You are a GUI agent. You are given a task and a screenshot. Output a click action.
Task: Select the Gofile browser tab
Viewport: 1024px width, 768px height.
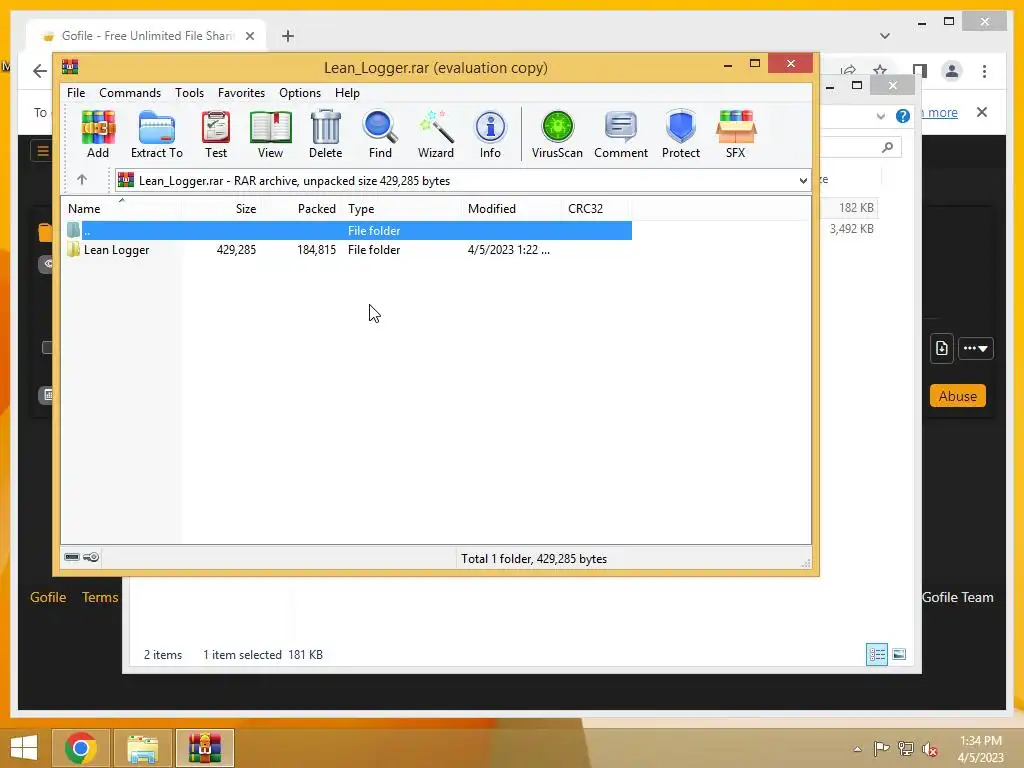click(x=146, y=36)
